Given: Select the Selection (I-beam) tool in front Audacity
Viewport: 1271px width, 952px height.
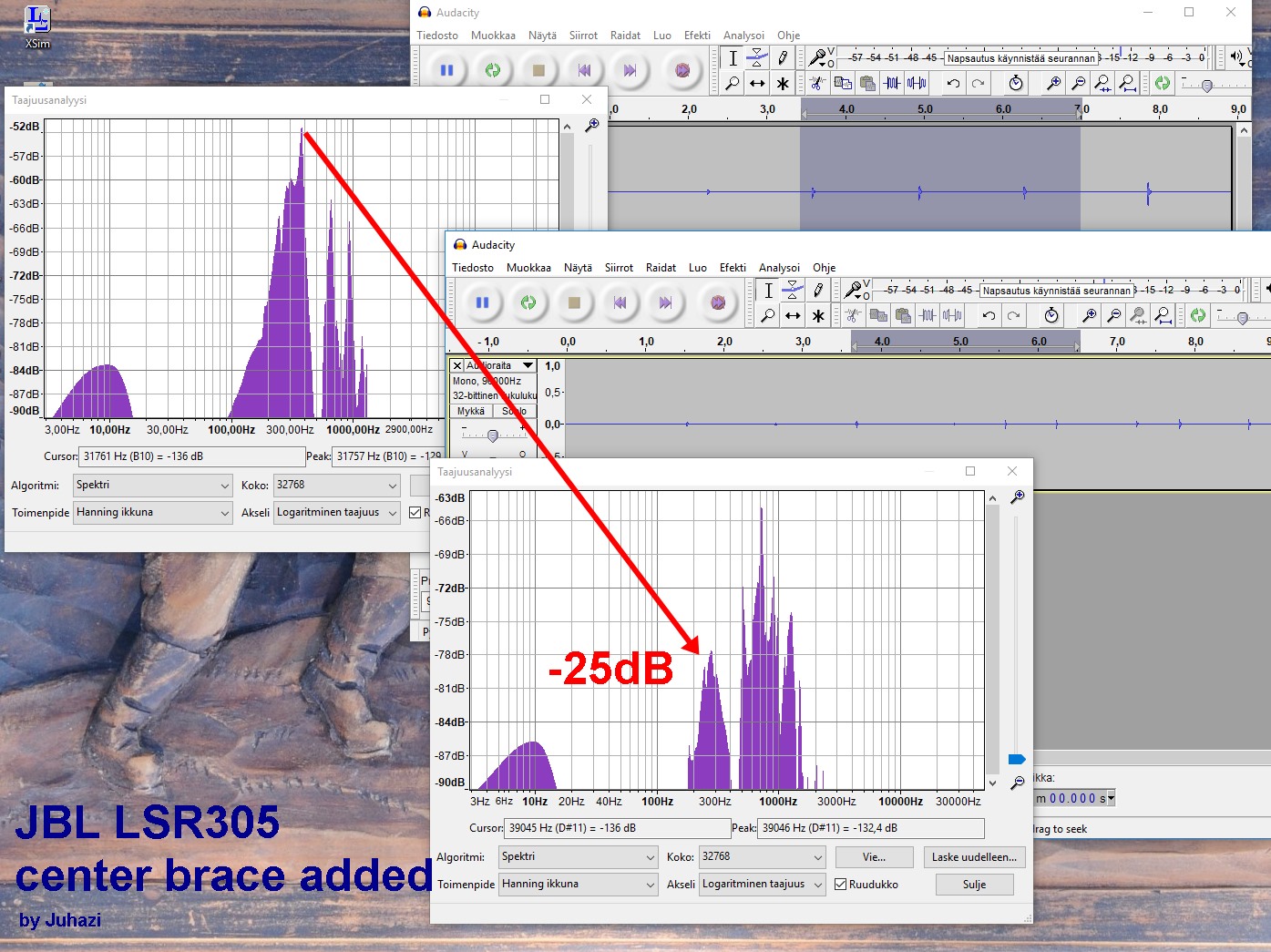Looking at the screenshot, I should pyautogui.click(x=768, y=290).
